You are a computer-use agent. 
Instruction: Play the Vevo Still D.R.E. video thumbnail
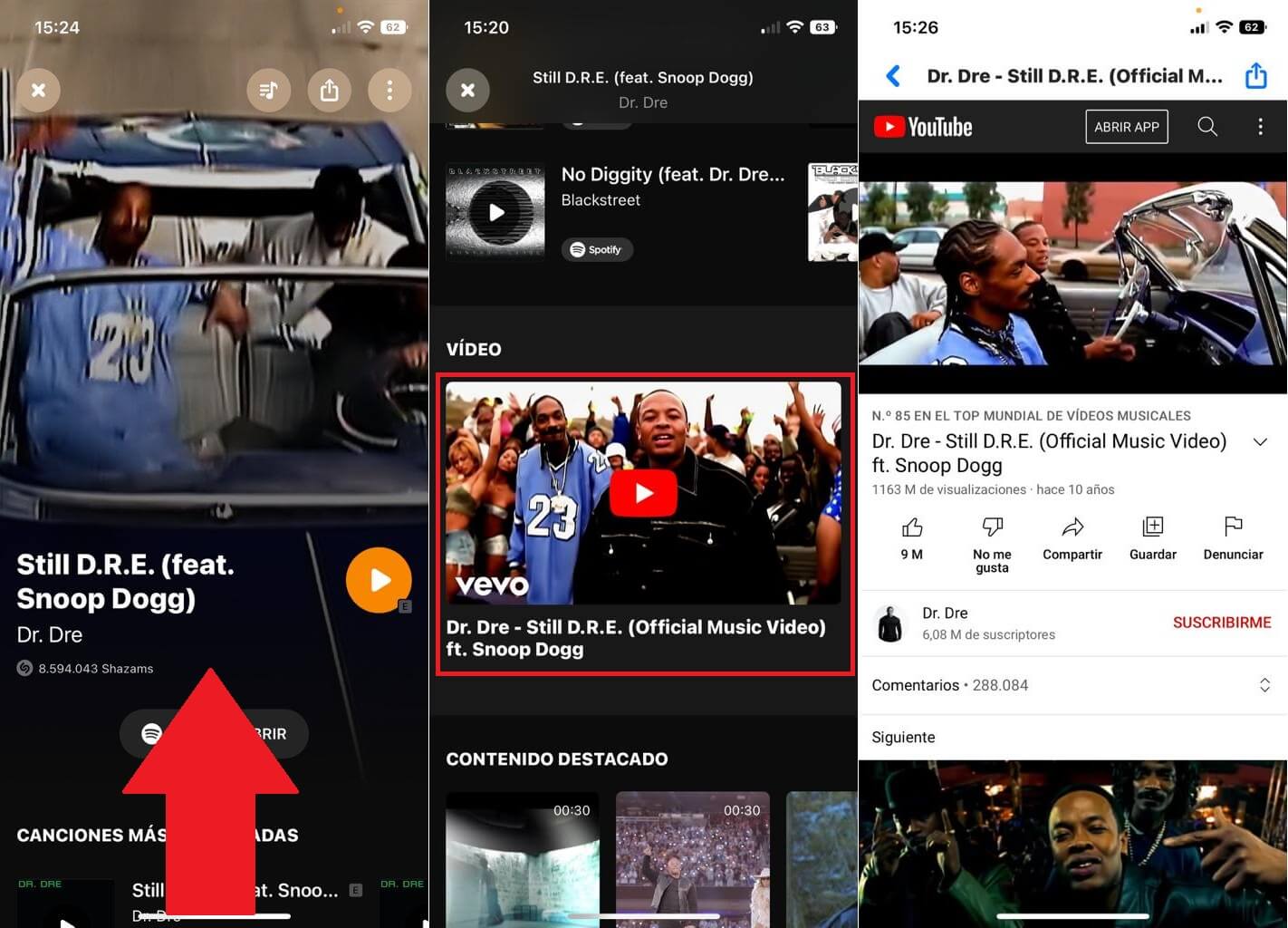click(x=643, y=492)
